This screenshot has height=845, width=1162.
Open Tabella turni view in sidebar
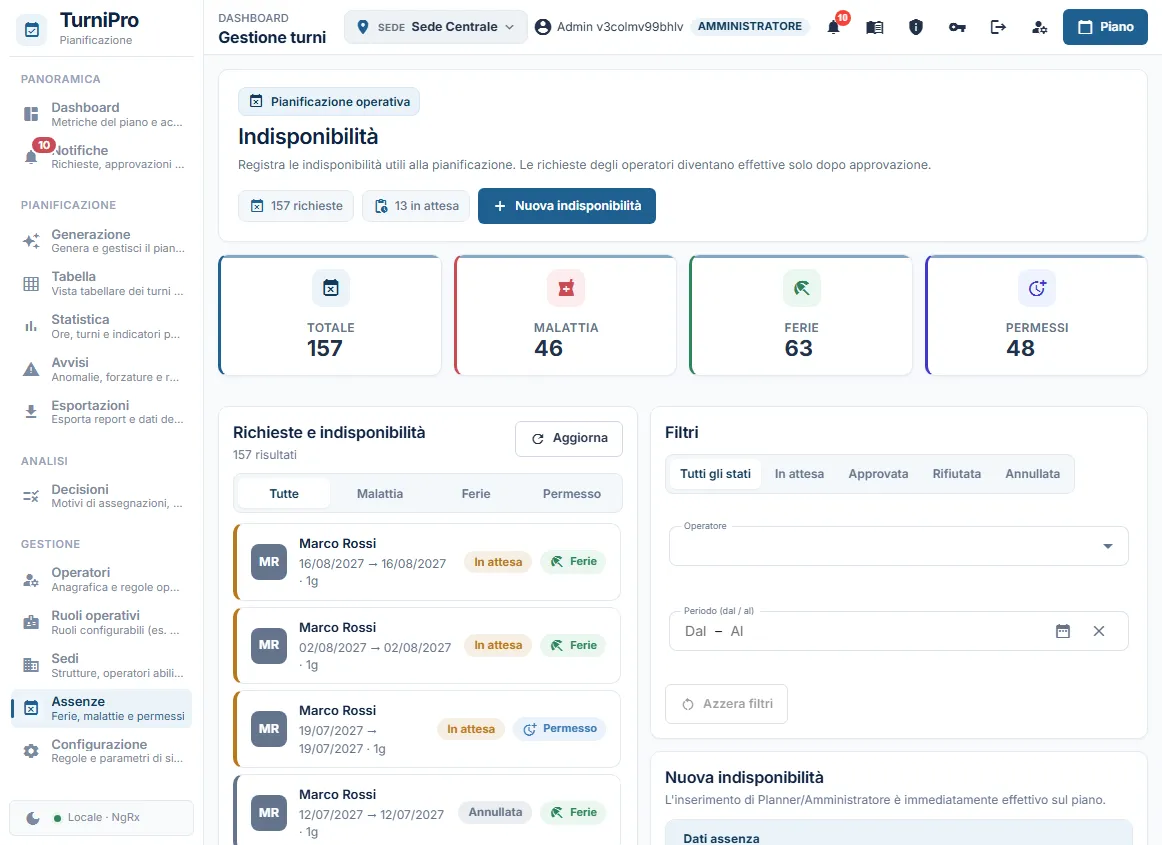pyautogui.click(x=102, y=284)
